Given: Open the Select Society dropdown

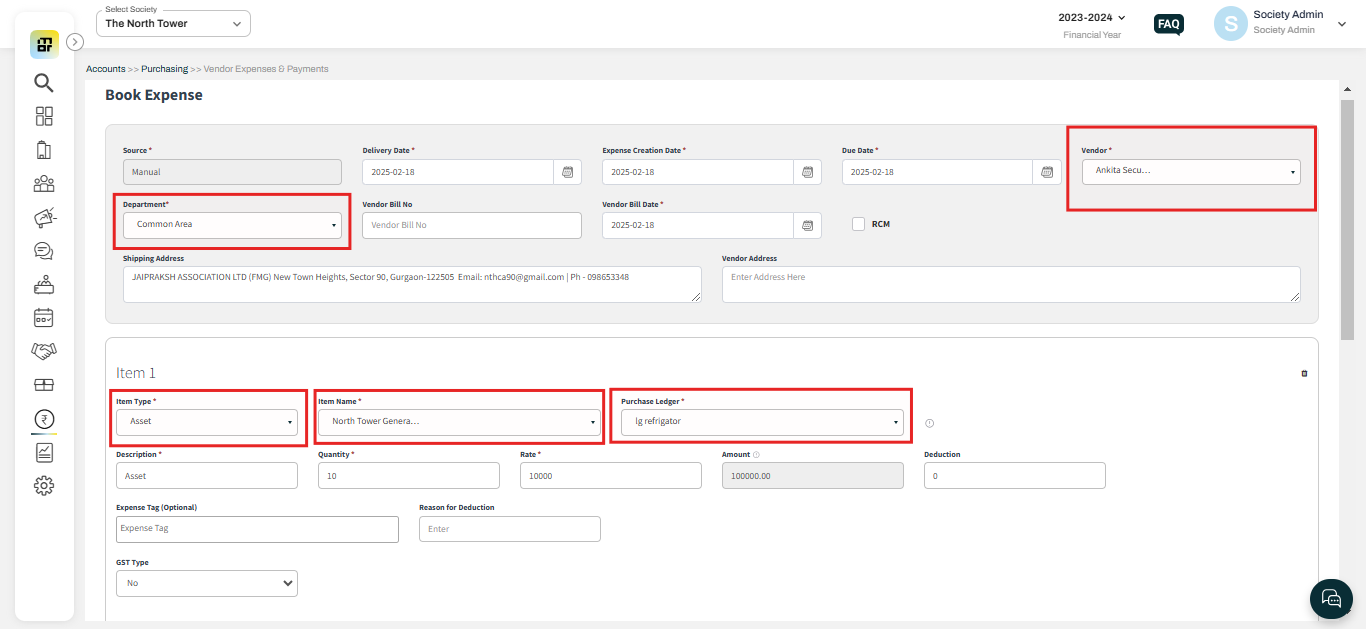Looking at the screenshot, I should [173, 23].
